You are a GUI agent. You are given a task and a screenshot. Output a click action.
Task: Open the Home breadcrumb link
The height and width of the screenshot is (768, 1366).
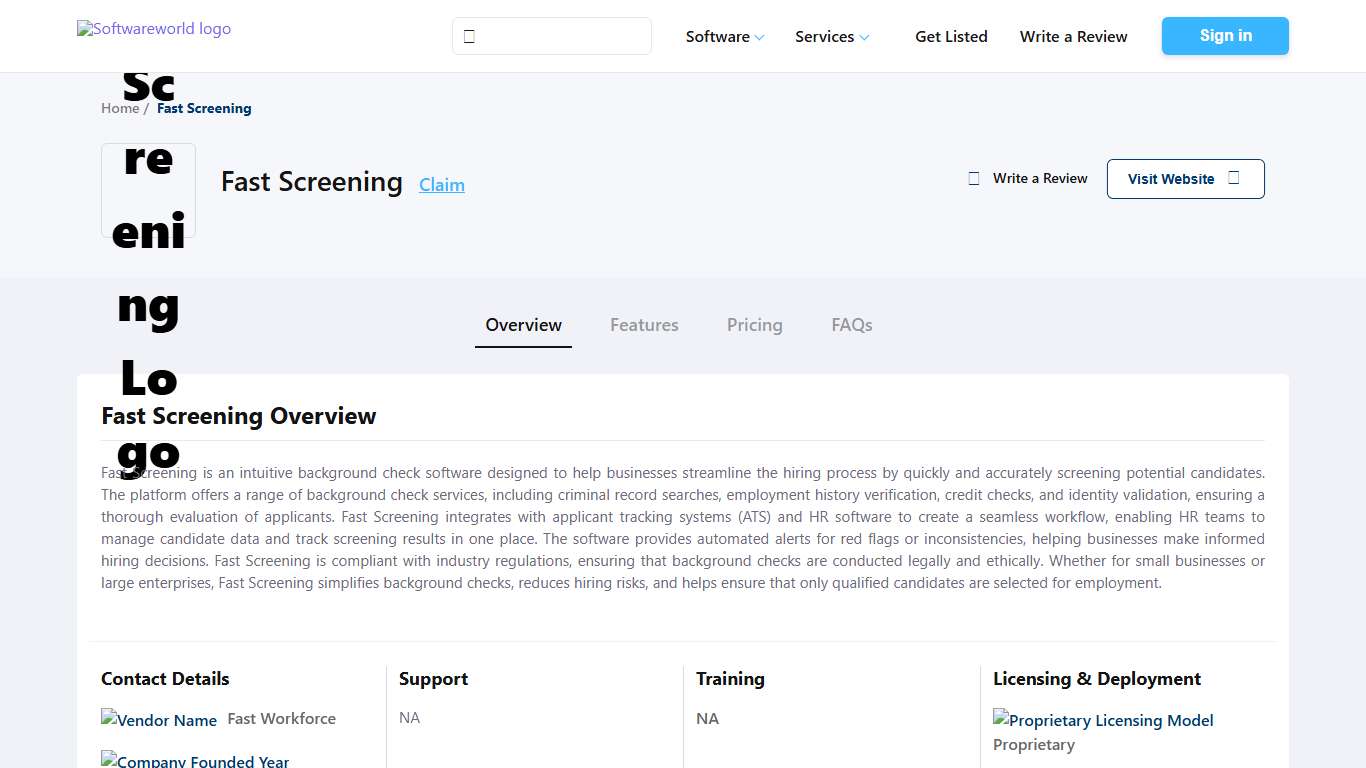tap(118, 108)
